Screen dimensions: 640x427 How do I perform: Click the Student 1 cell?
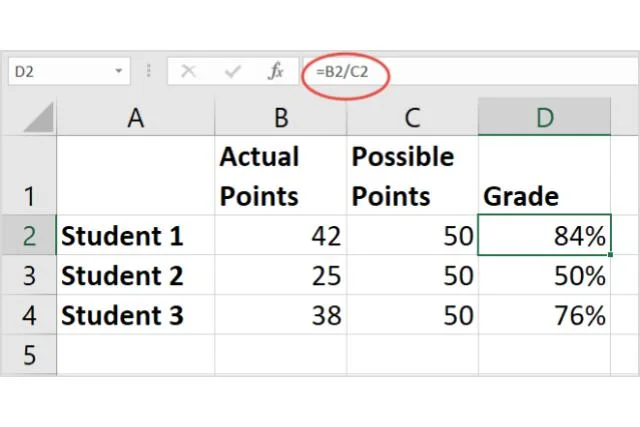pyautogui.click(x=136, y=236)
